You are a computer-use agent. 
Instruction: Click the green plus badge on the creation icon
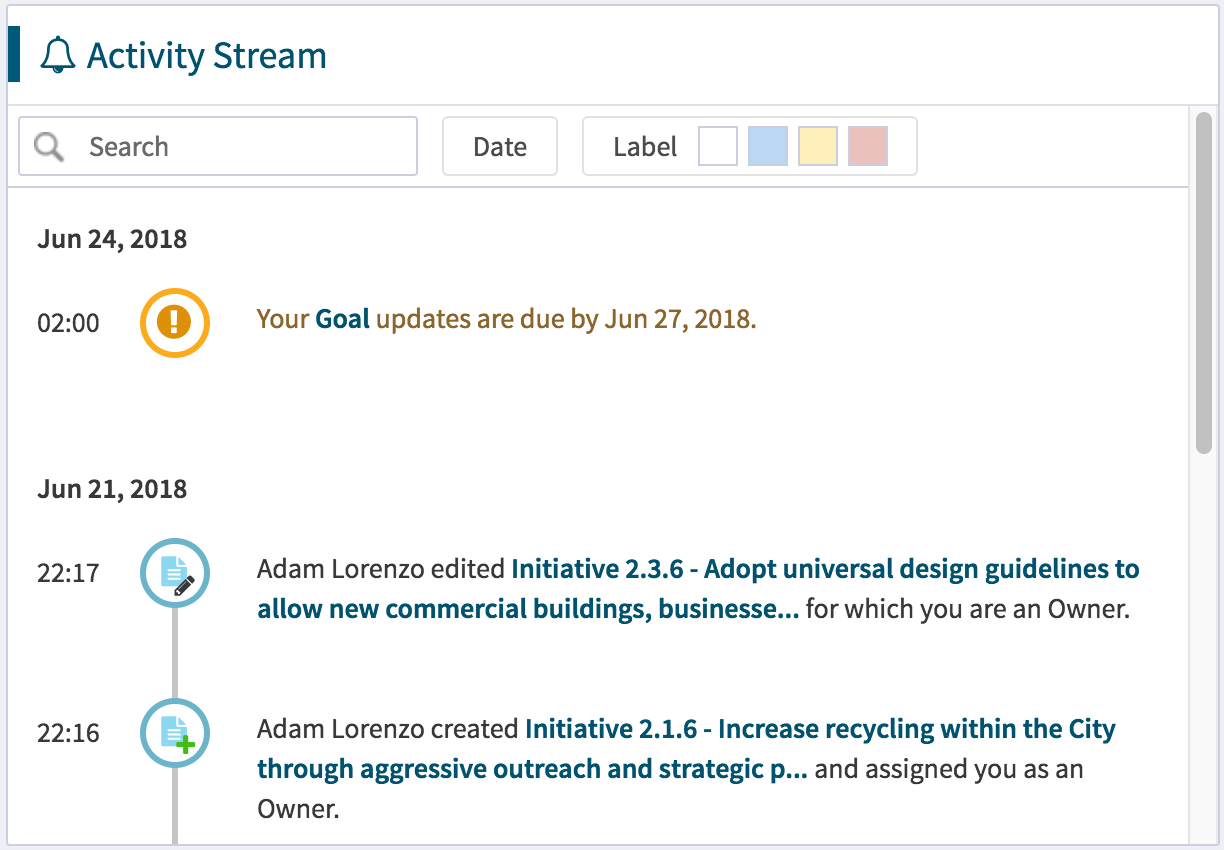tap(184, 744)
